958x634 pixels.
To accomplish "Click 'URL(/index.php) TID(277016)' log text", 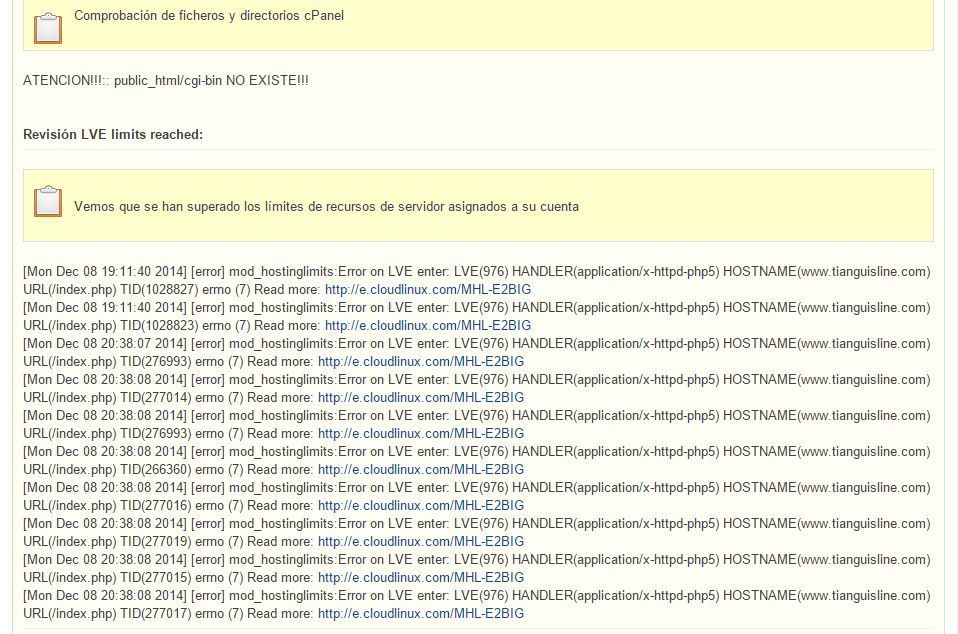I will (x=107, y=506).
